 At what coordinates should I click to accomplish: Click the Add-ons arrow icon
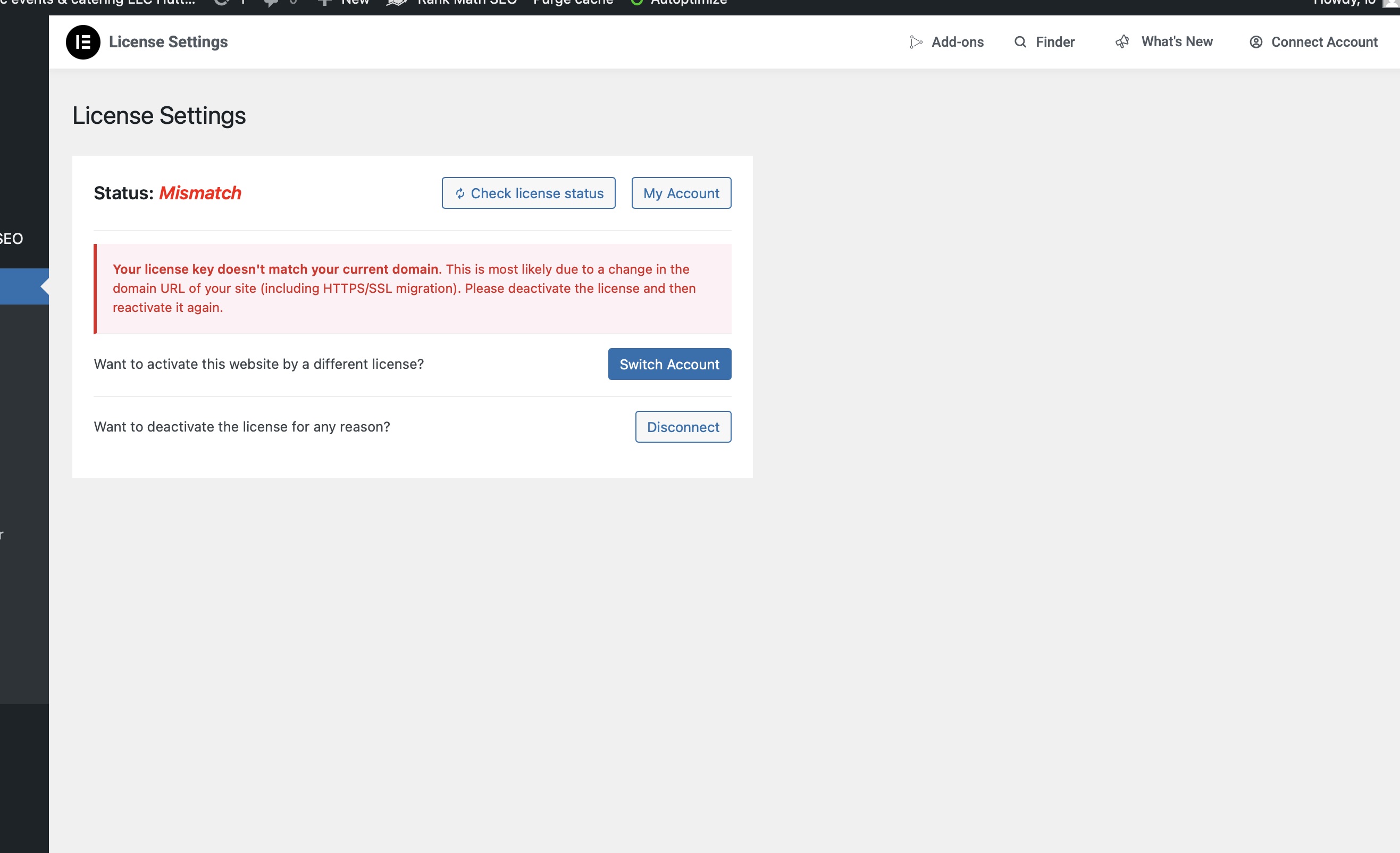[x=915, y=42]
